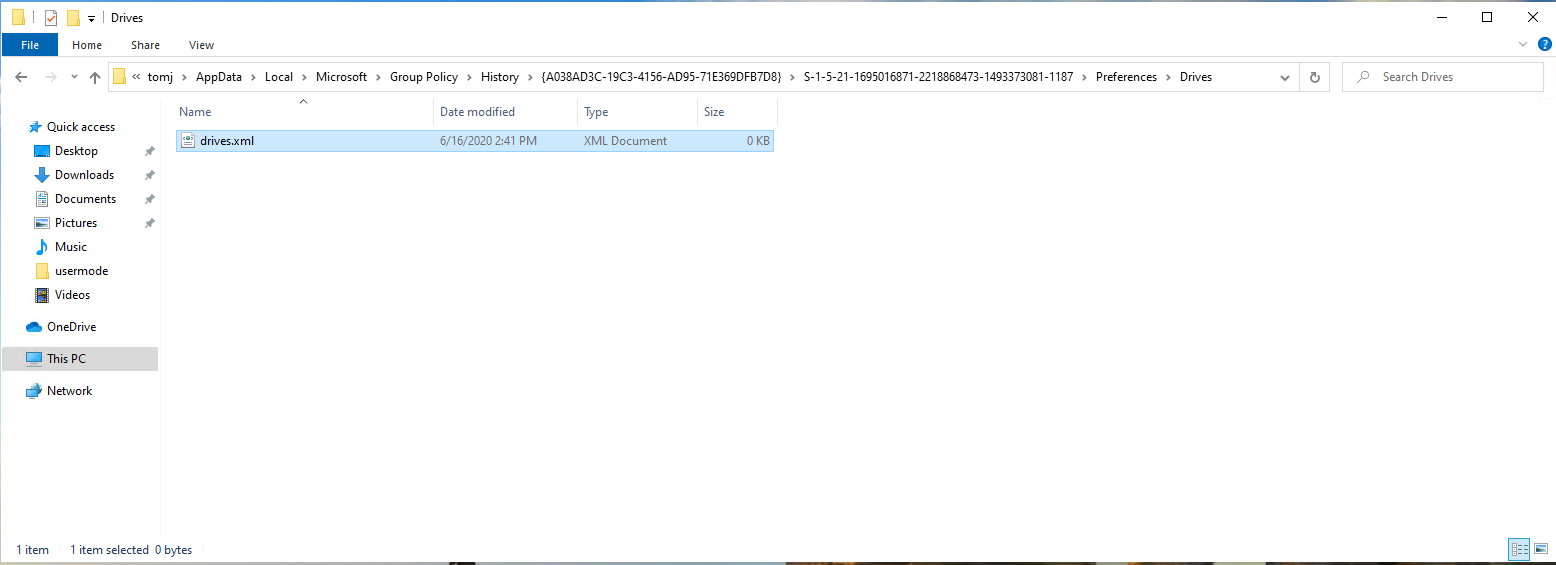This screenshot has width=1556, height=565.
Task: Switch to large icons view
Action: point(1541,549)
